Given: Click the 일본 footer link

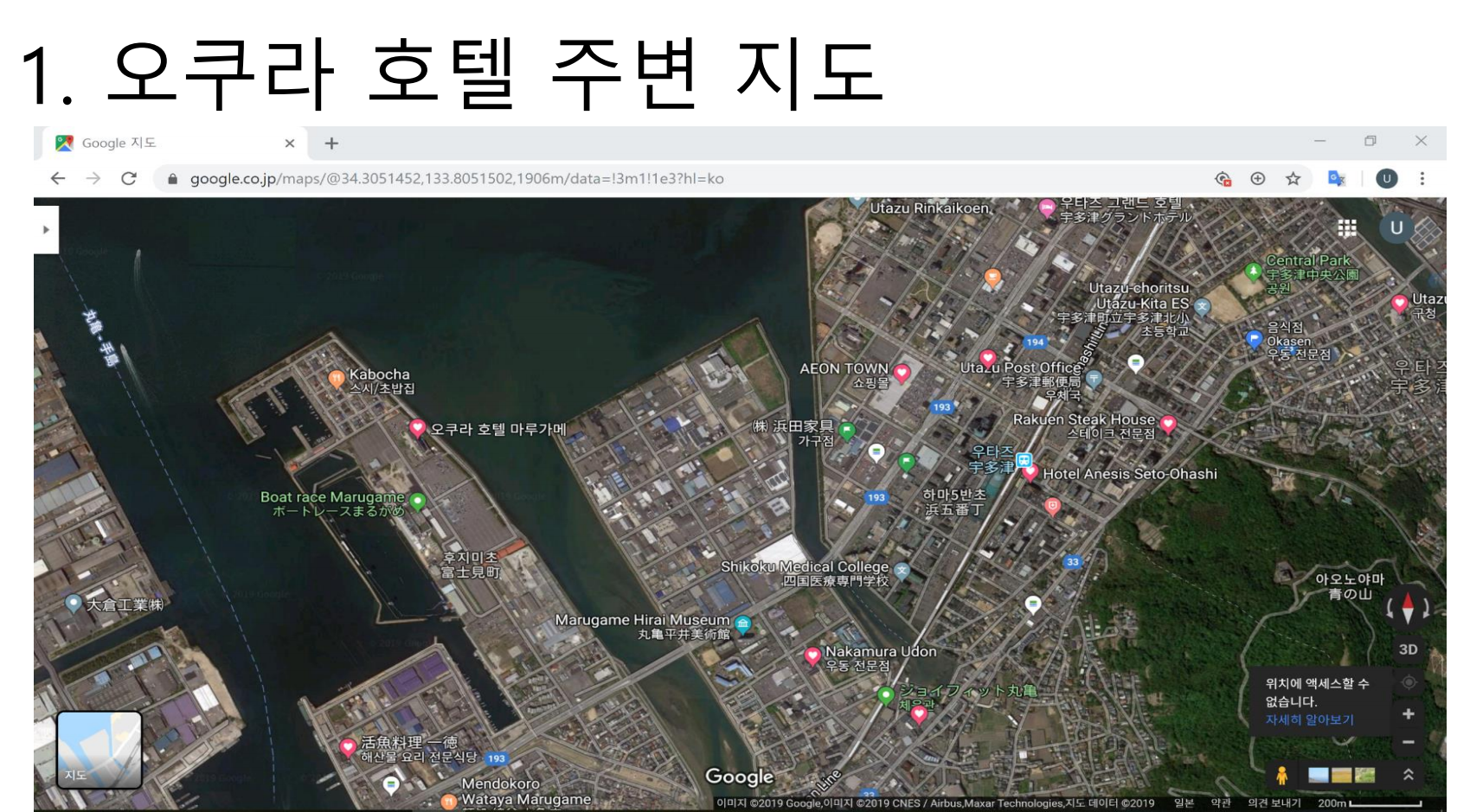Looking at the screenshot, I should pyautogui.click(x=1184, y=803).
